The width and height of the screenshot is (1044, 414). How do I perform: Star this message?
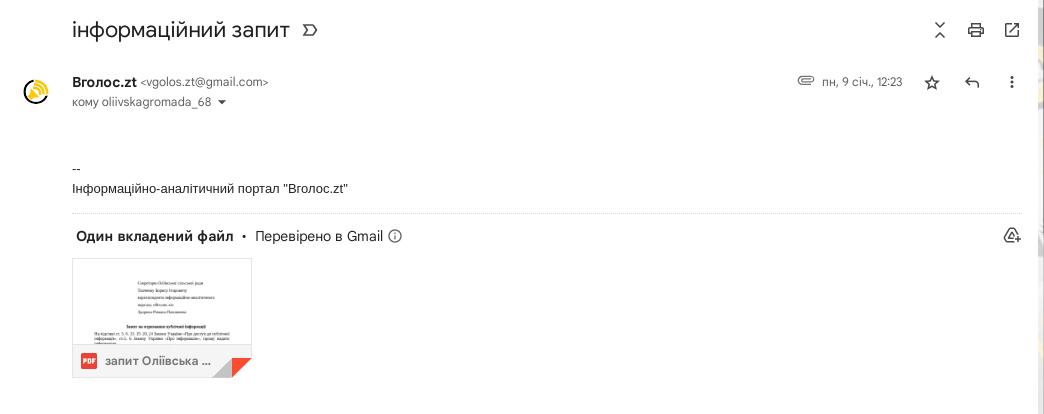pyautogui.click(x=932, y=83)
